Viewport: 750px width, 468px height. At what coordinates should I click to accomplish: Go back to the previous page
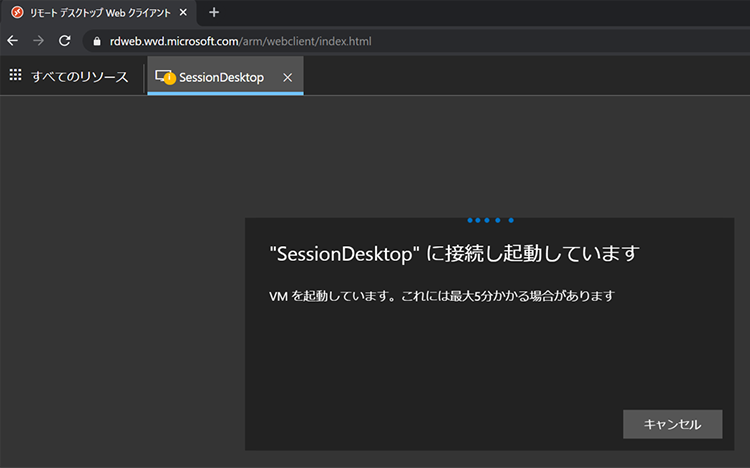13,41
